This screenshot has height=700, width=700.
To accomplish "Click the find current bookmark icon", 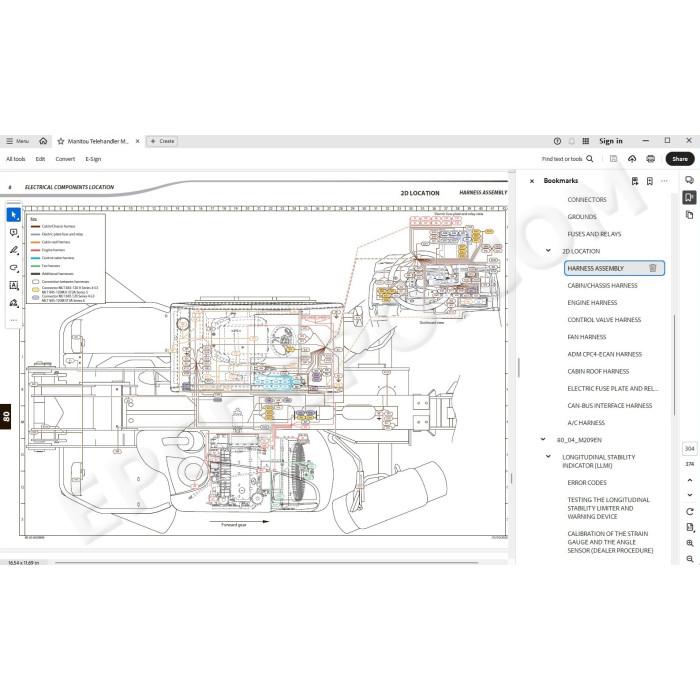I will (635, 181).
